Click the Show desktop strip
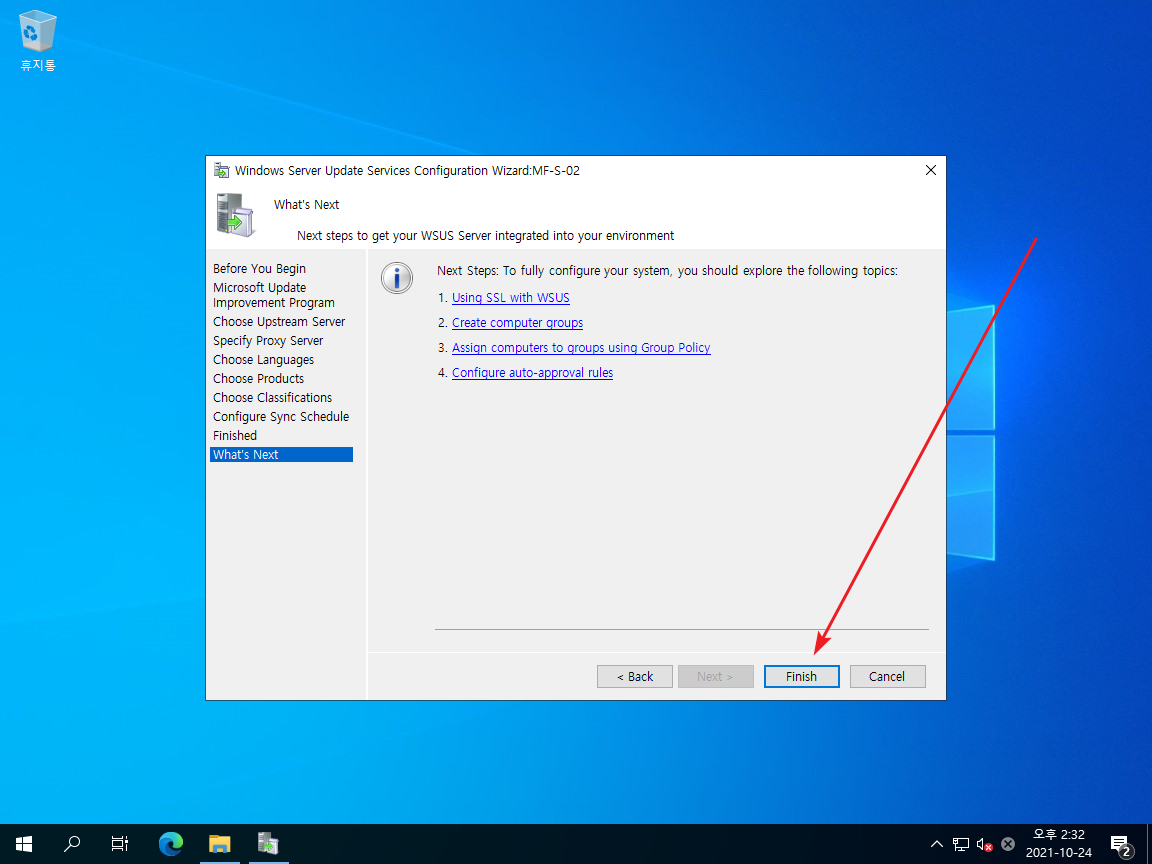Viewport: 1152px width, 864px height. pos(1149,843)
